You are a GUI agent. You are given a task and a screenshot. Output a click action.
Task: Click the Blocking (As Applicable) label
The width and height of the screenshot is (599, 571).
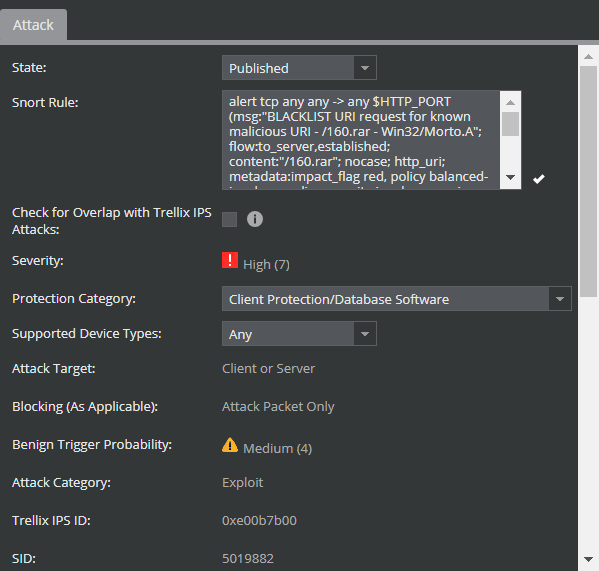(x=85, y=407)
